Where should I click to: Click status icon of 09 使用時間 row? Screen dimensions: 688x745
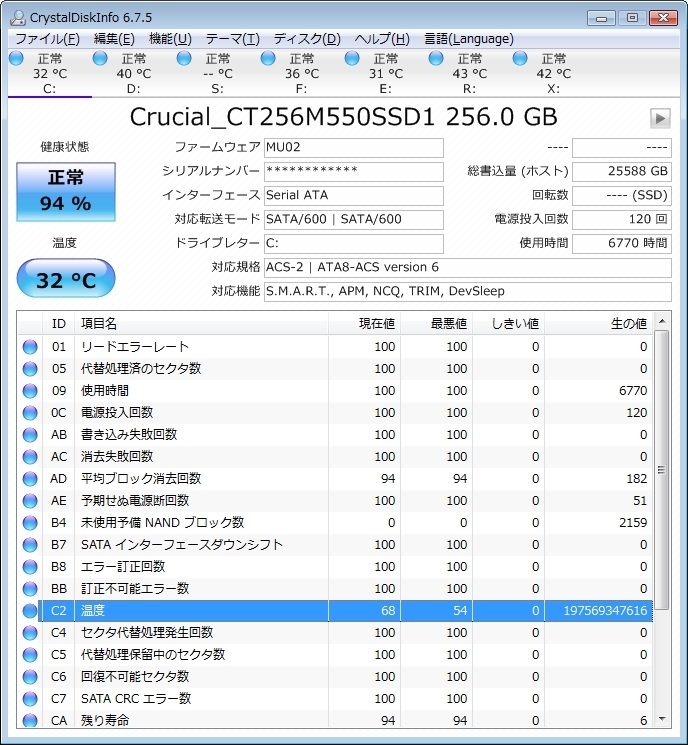30,391
